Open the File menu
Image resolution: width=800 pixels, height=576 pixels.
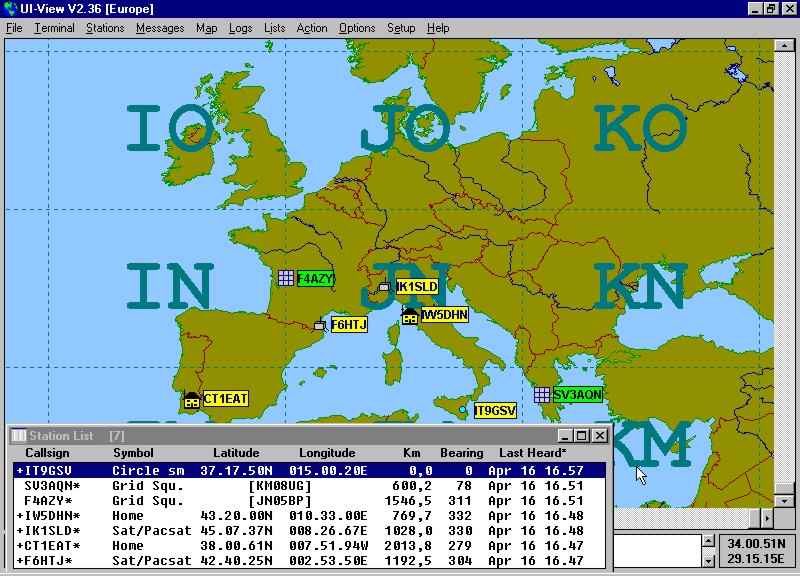(x=14, y=28)
